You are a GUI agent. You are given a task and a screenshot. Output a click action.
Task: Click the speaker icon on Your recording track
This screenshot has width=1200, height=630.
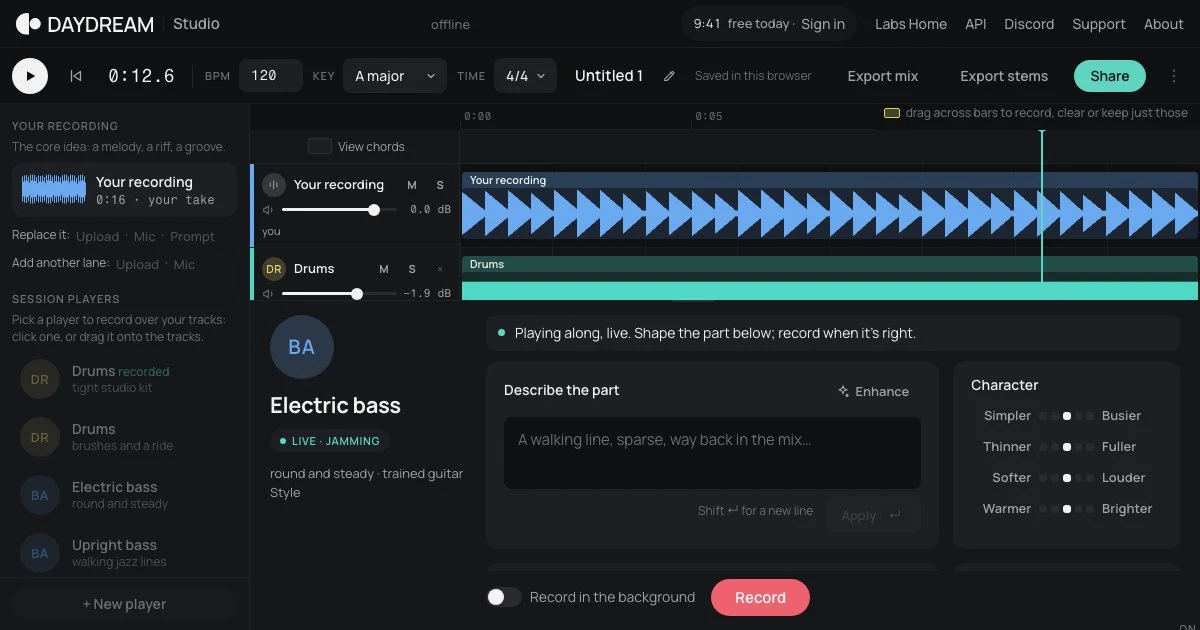click(268, 210)
